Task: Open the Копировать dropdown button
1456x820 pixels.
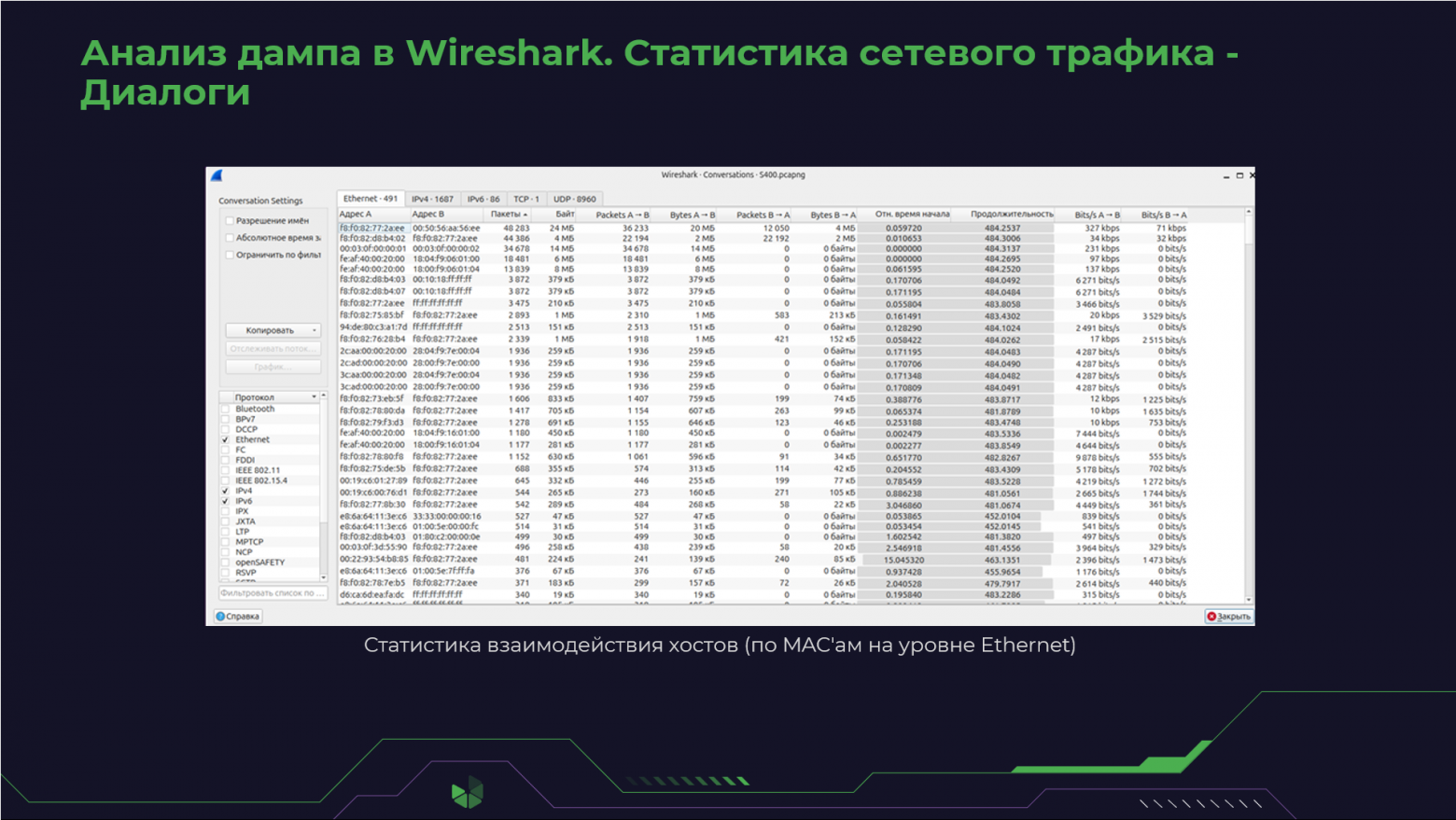Action: [273, 330]
